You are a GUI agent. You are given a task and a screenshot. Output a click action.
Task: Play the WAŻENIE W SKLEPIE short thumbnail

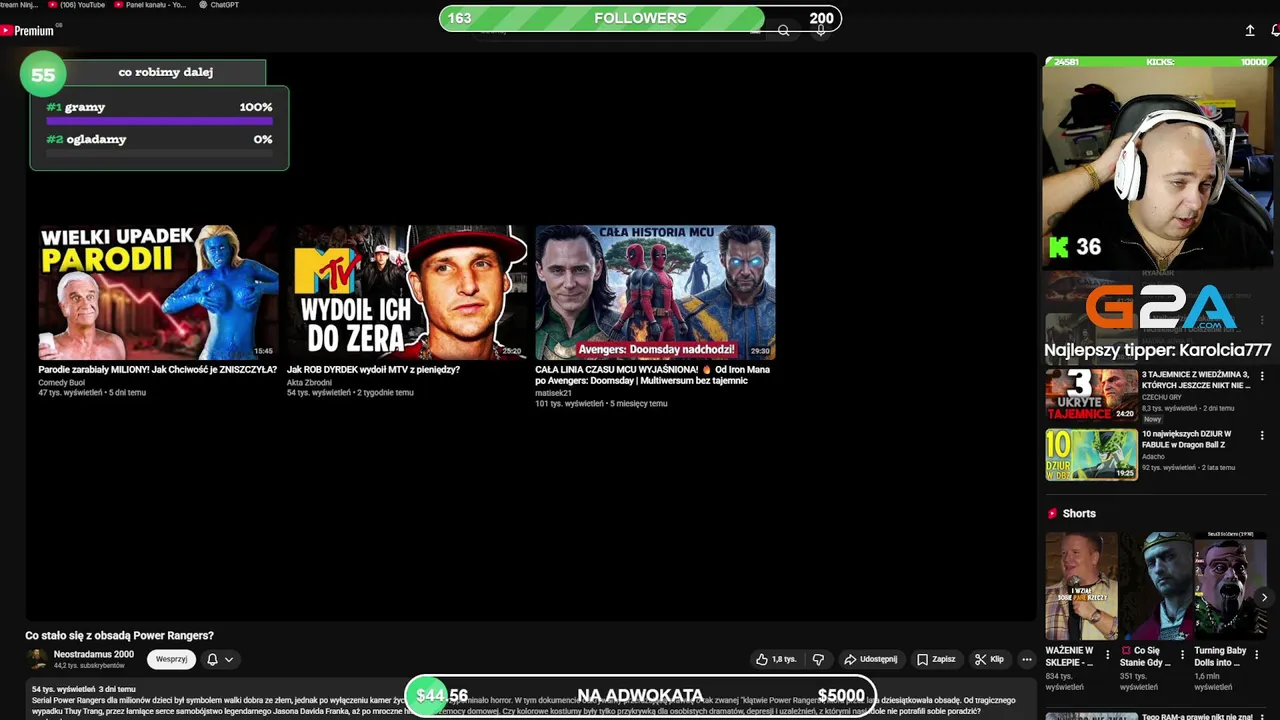1081,586
